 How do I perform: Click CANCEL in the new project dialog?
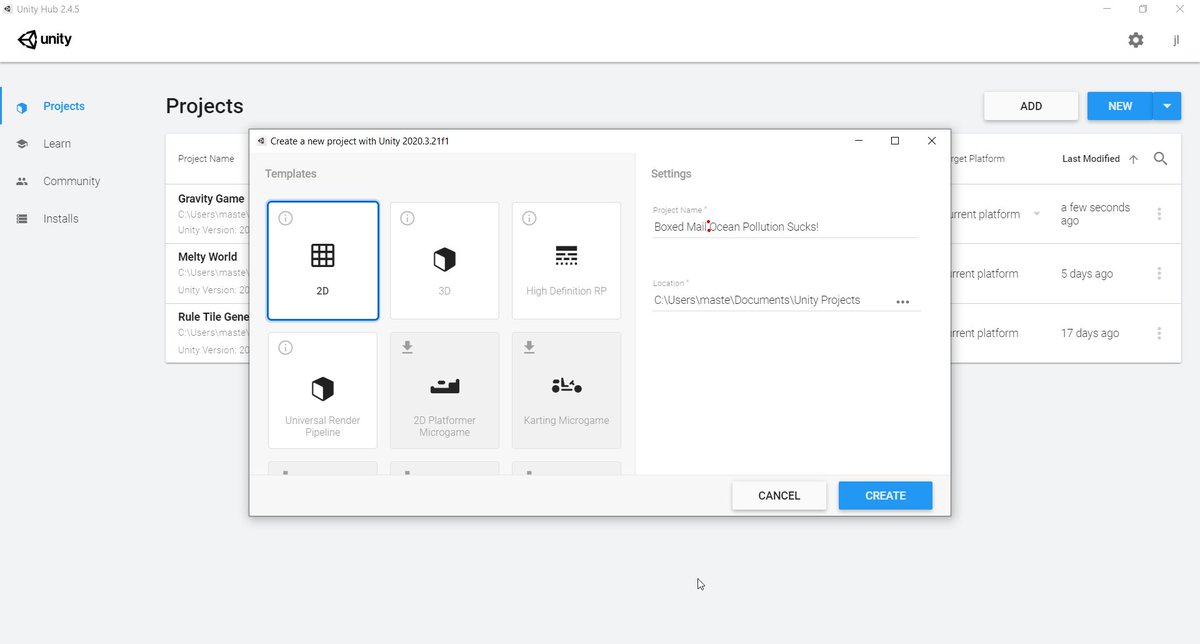click(x=779, y=495)
